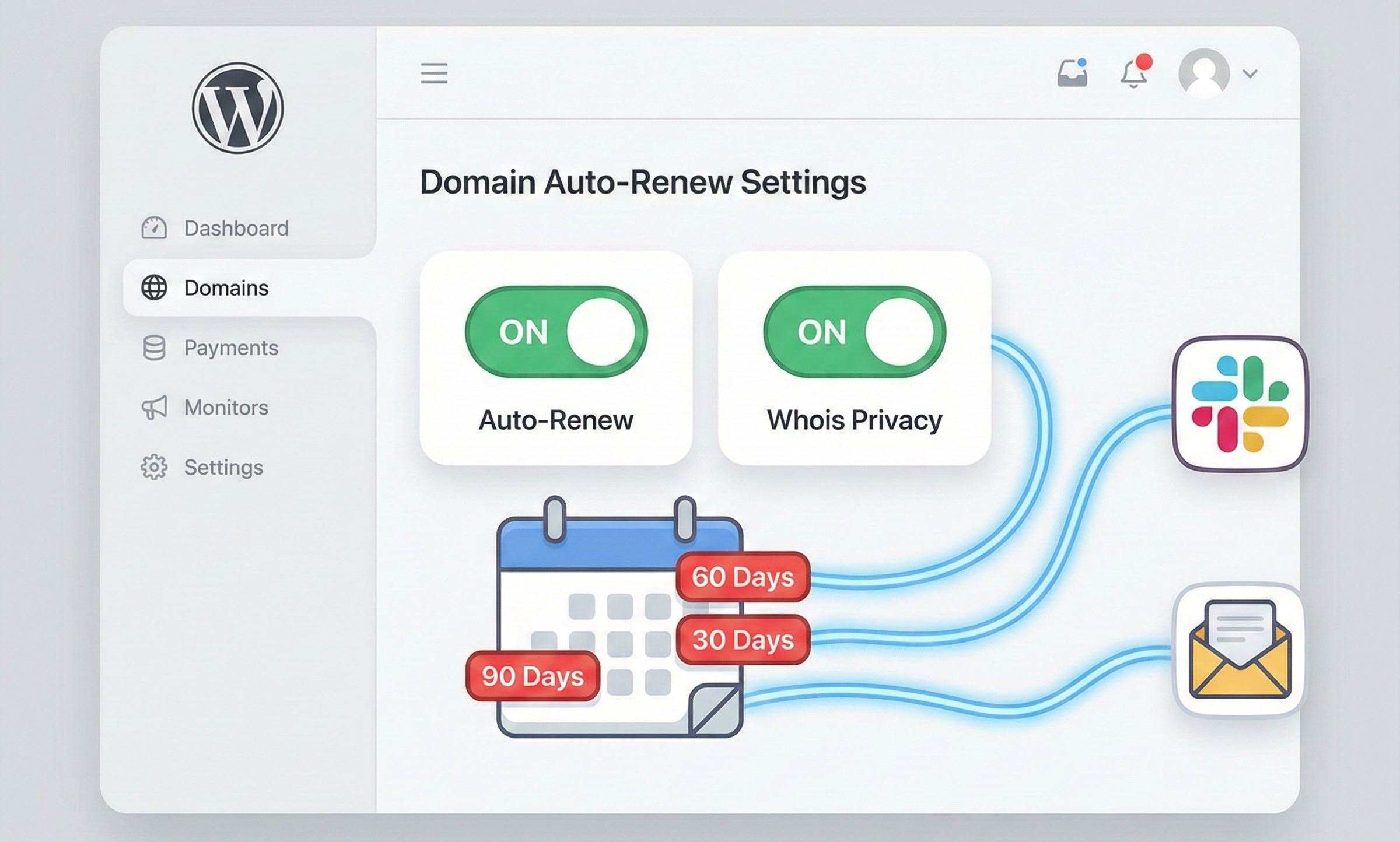Click the 90 Days reminder tag
This screenshot has width=1400, height=842.
pos(533,676)
